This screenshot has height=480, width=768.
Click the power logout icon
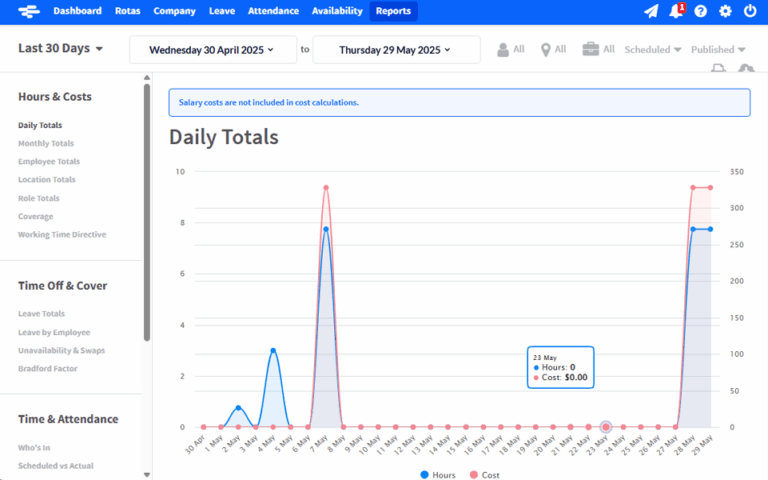click(x=751, y=11)
